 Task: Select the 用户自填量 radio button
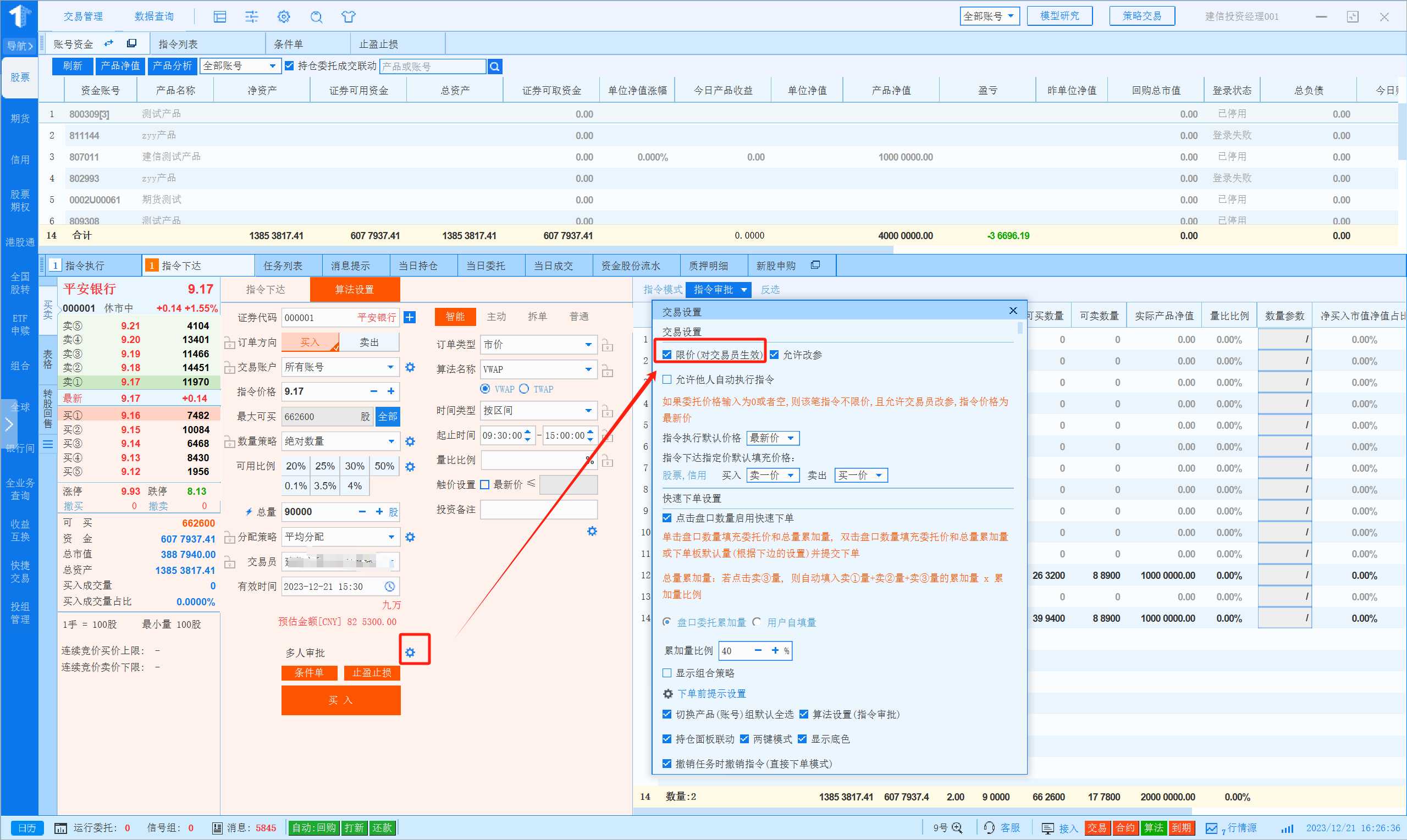(756, 622)
